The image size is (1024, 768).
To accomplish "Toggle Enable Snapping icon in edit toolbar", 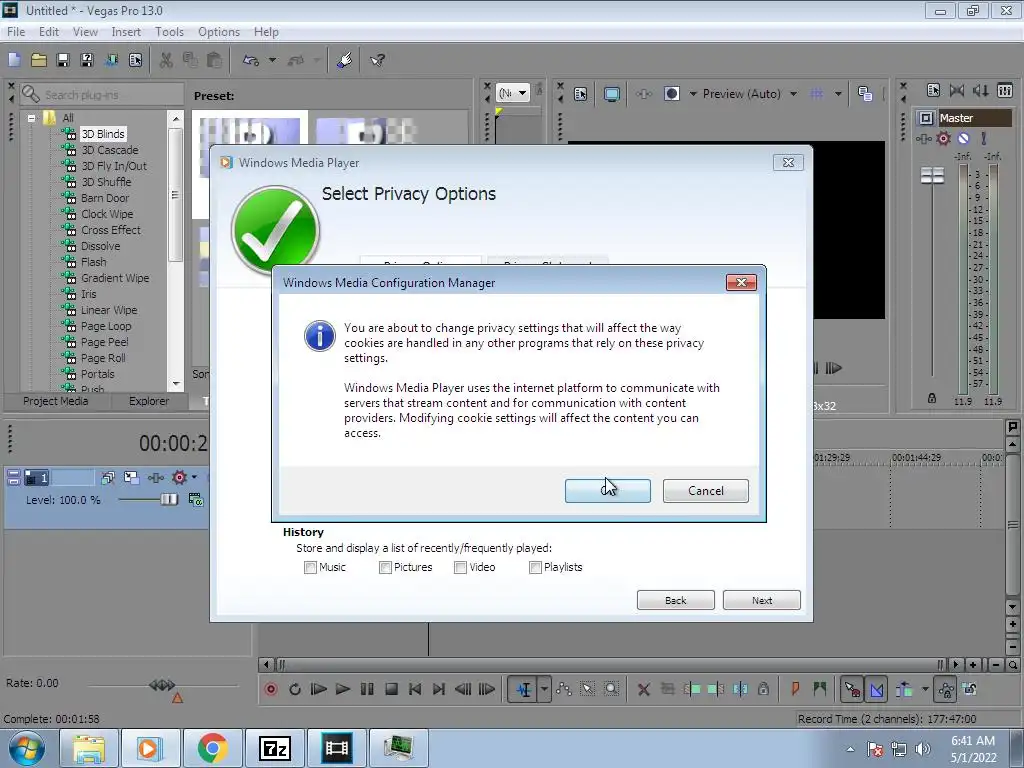I will click(x=852, y=689).
